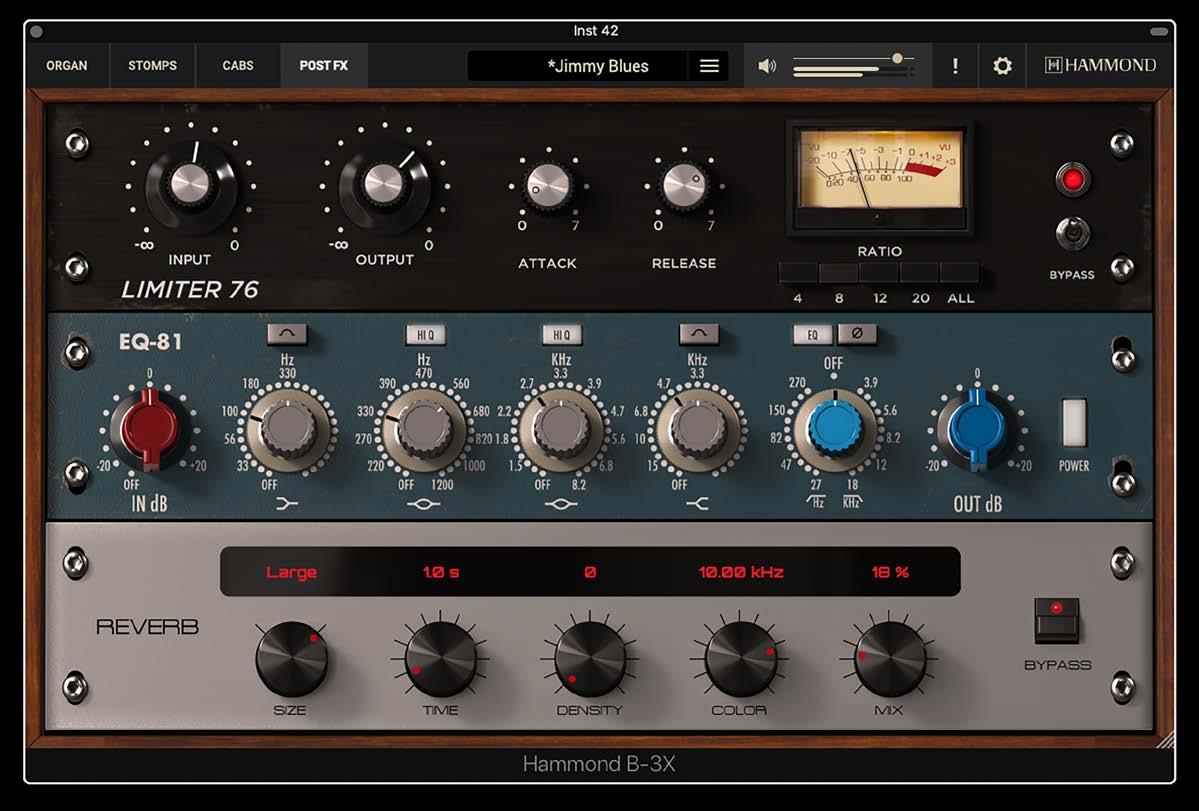Click the reverb MIX knob
1199x811 pixels.
890,659
